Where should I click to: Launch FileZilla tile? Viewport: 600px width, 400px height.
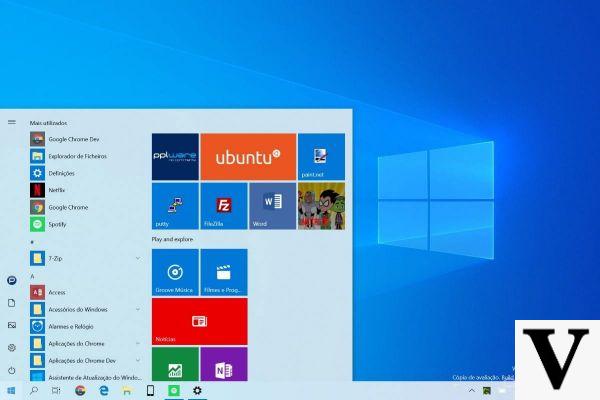(x=224, y=206)
